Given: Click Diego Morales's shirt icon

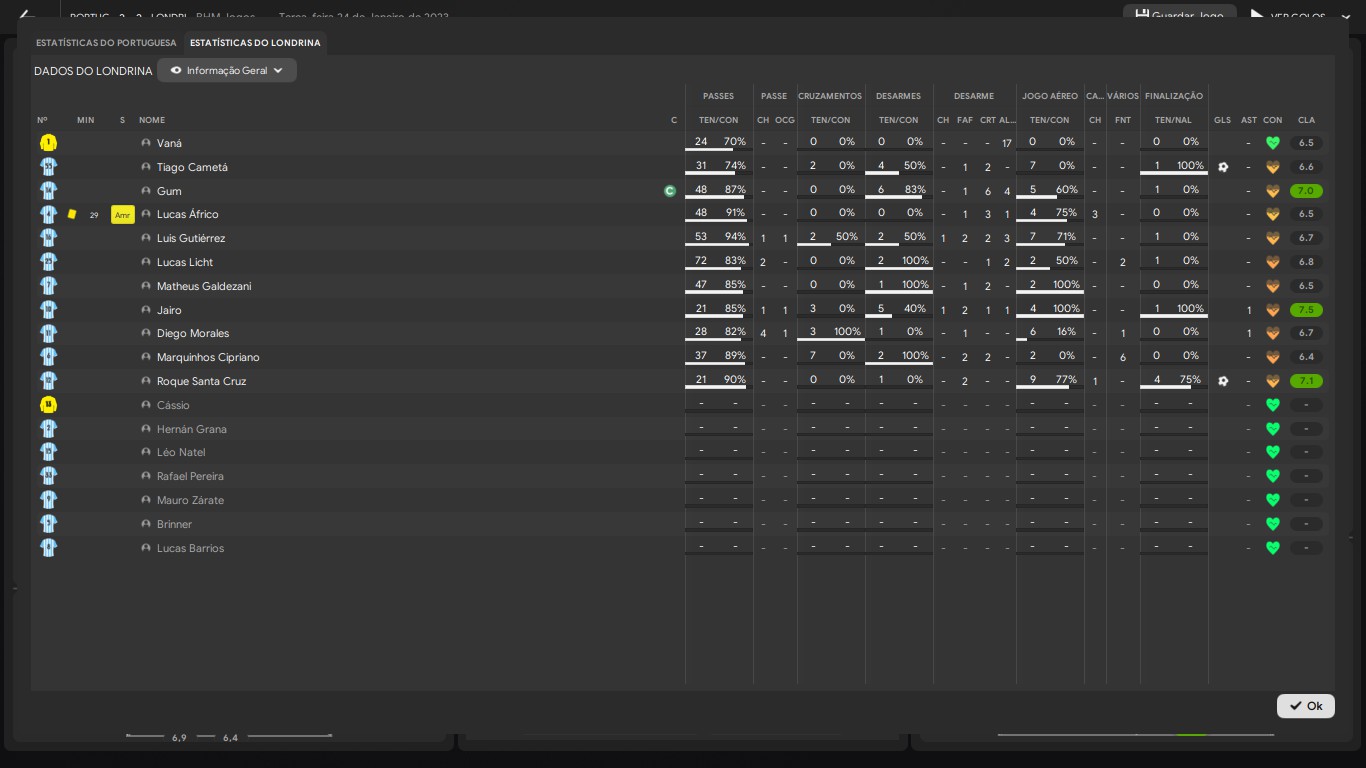Looking at the screenshot, I should [x=48, y=333].
